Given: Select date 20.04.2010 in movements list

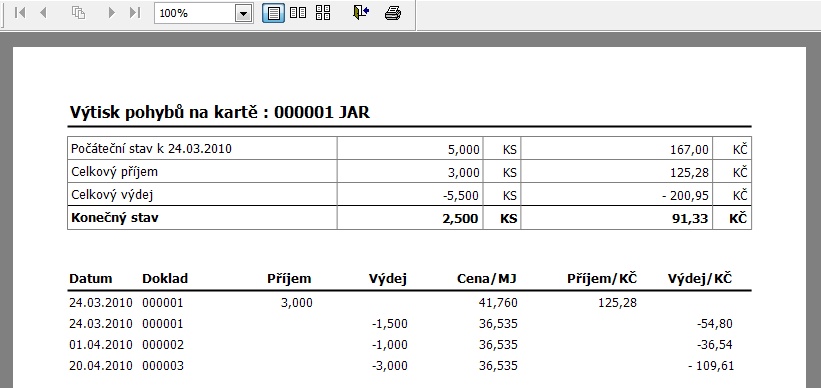Looking at the screenshot, I should (101, 366).
